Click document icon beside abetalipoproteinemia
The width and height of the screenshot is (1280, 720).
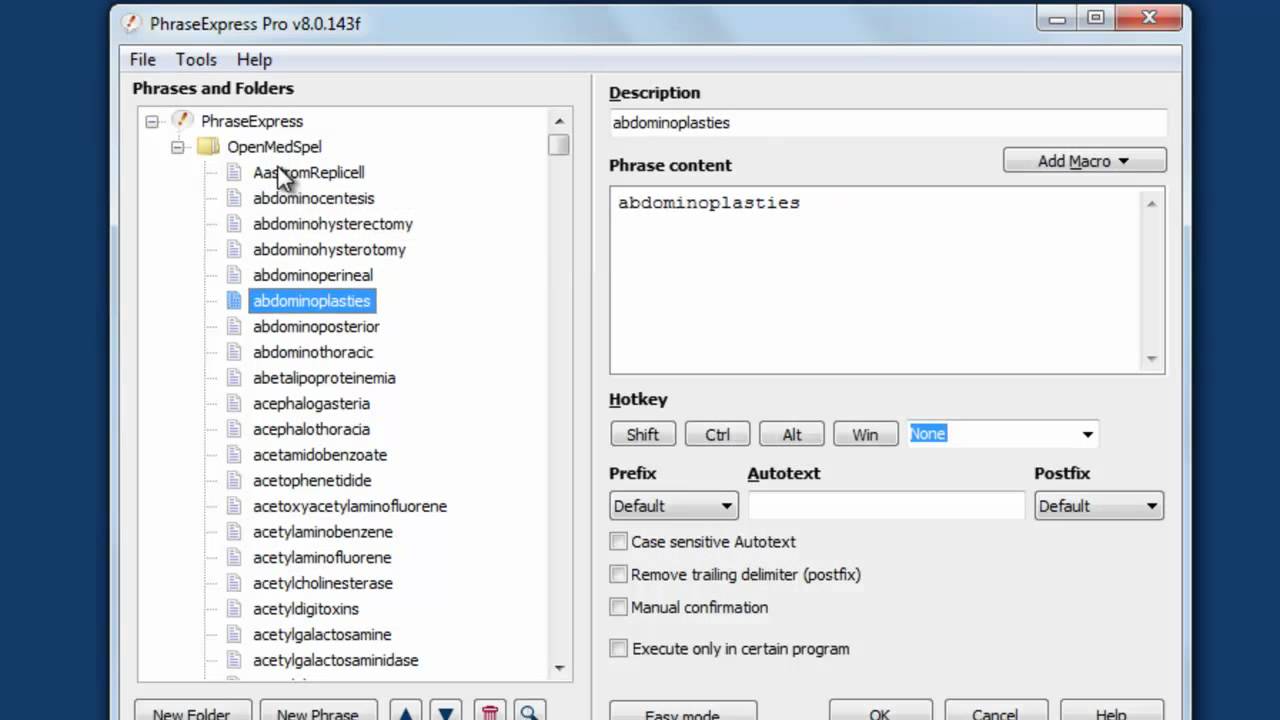234,378
